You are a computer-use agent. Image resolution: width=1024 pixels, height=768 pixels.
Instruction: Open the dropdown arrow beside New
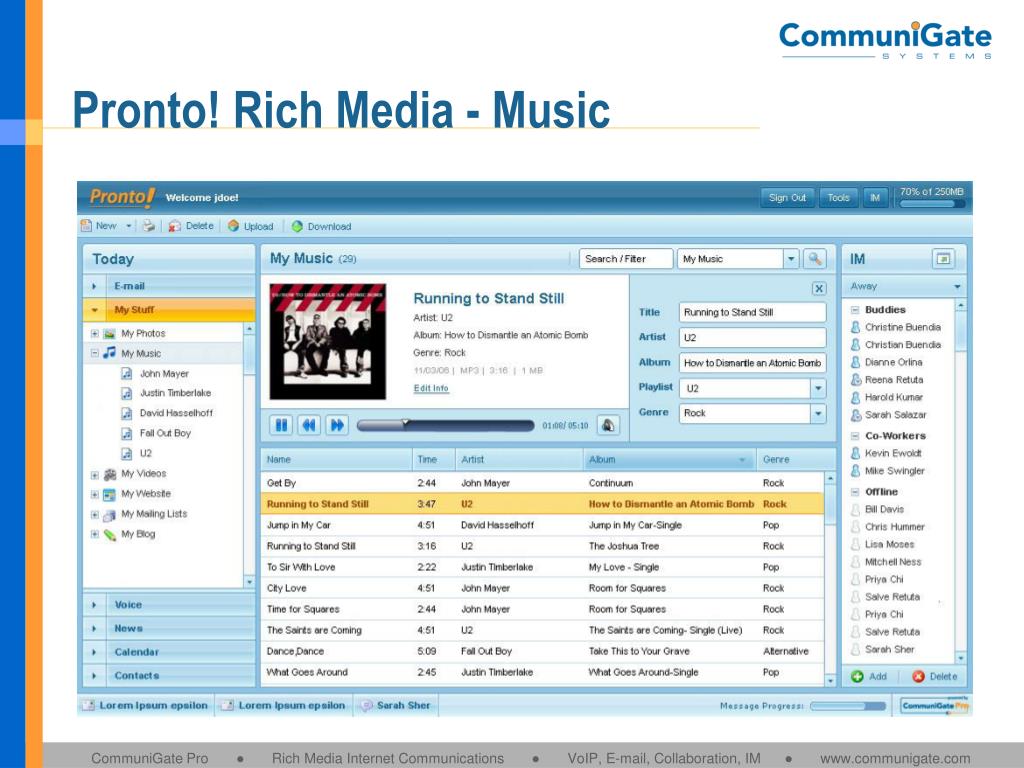click(129, 226)
